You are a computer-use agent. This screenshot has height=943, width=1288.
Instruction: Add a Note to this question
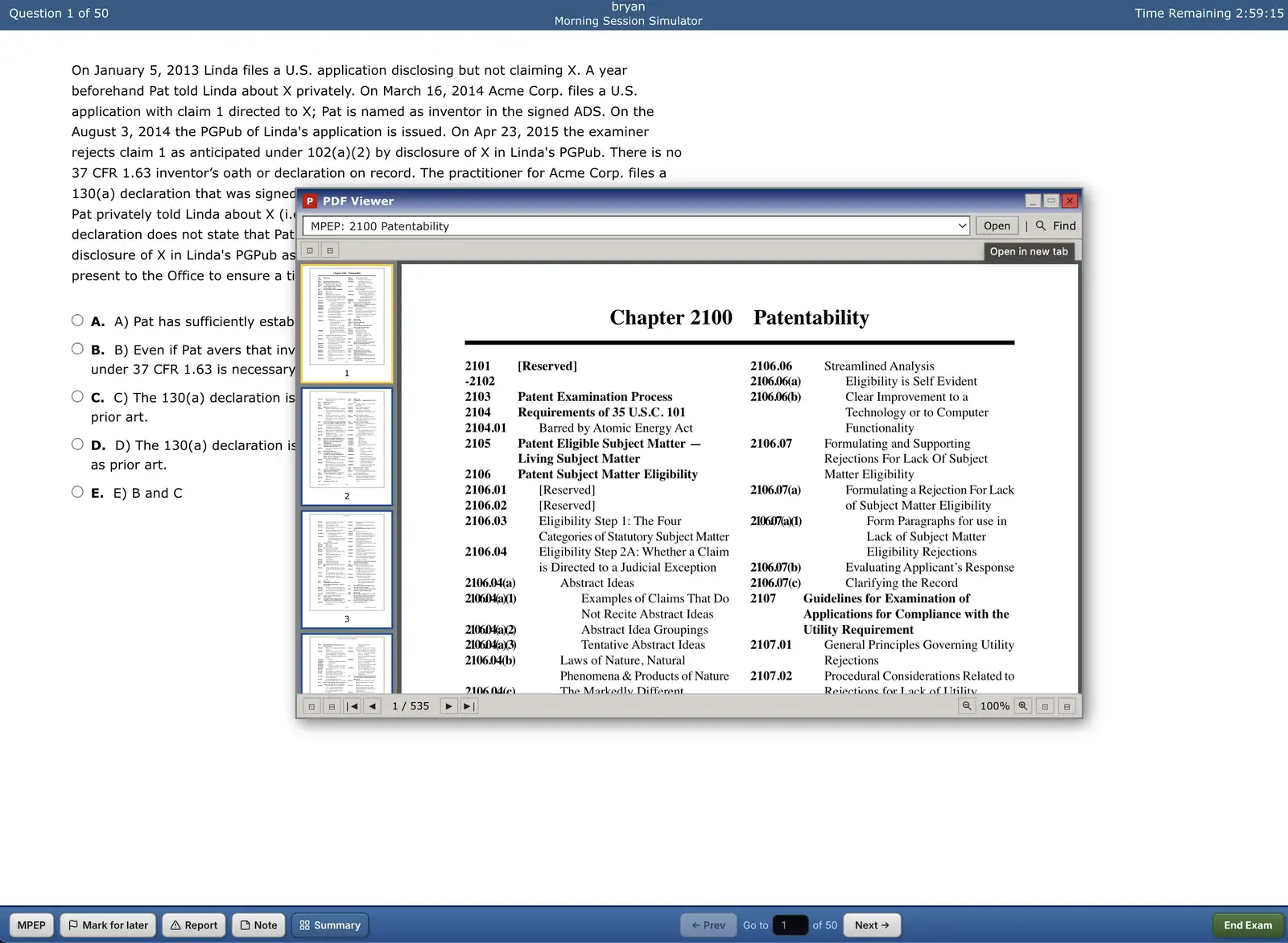pos(258,925)
